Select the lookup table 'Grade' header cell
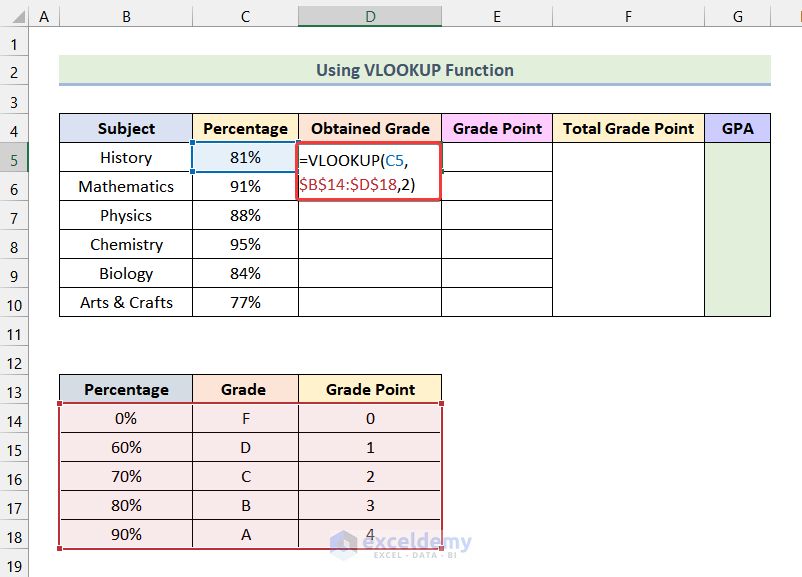The image size is (802, 577). point(245,390)
